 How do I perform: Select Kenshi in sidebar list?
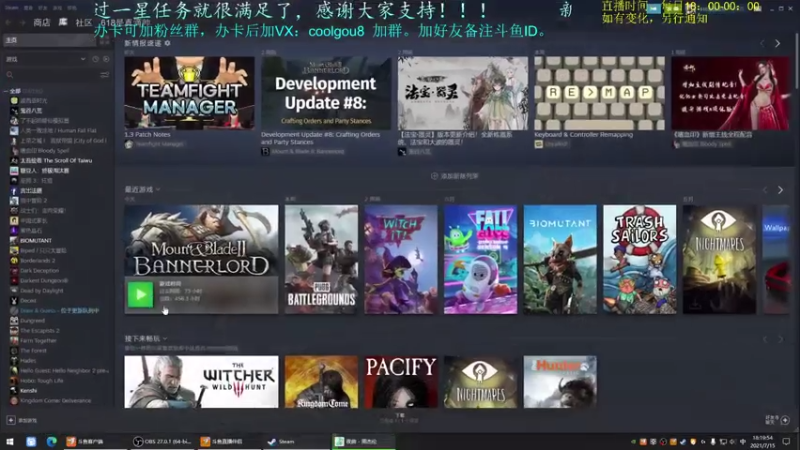(x=29, y=390)
